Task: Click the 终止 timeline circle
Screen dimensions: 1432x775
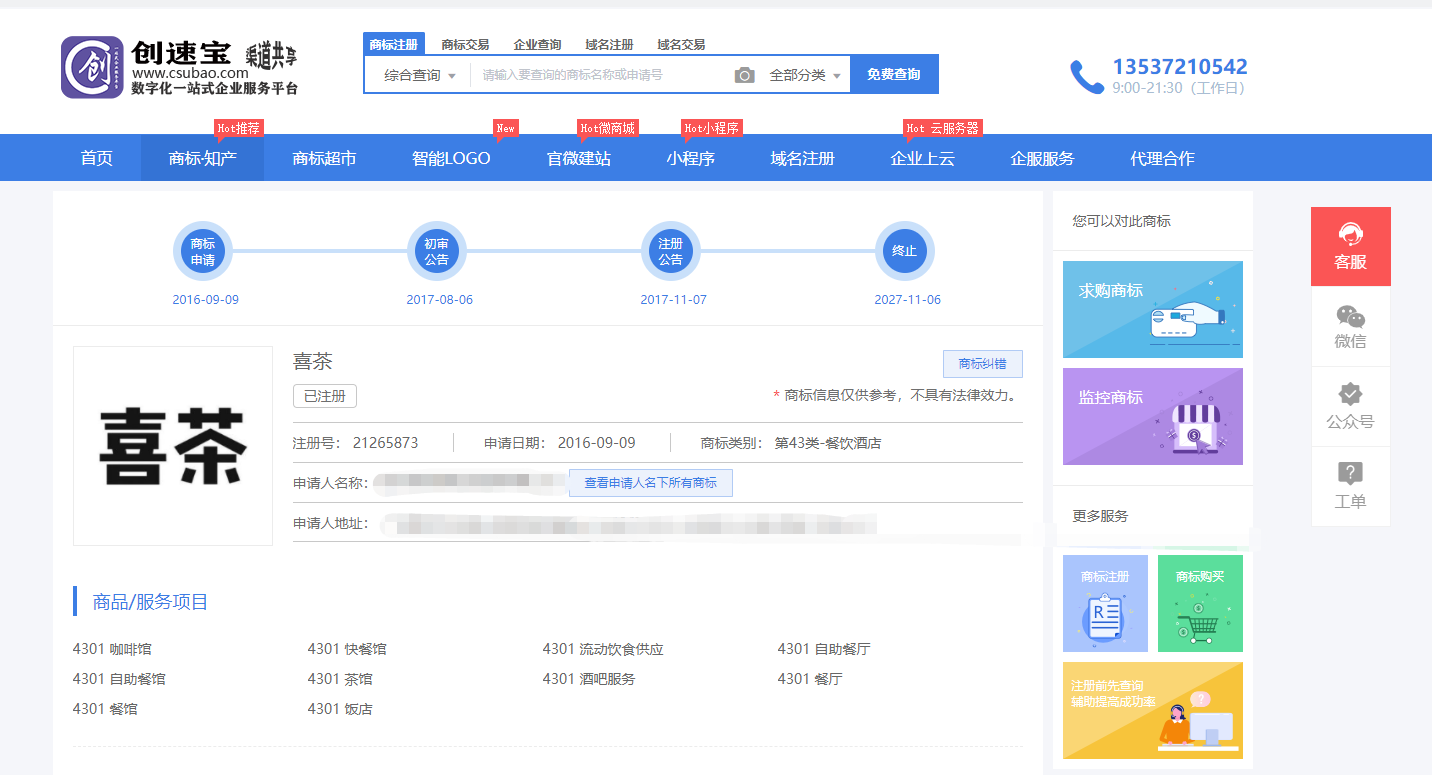Action: pos(904,251)
